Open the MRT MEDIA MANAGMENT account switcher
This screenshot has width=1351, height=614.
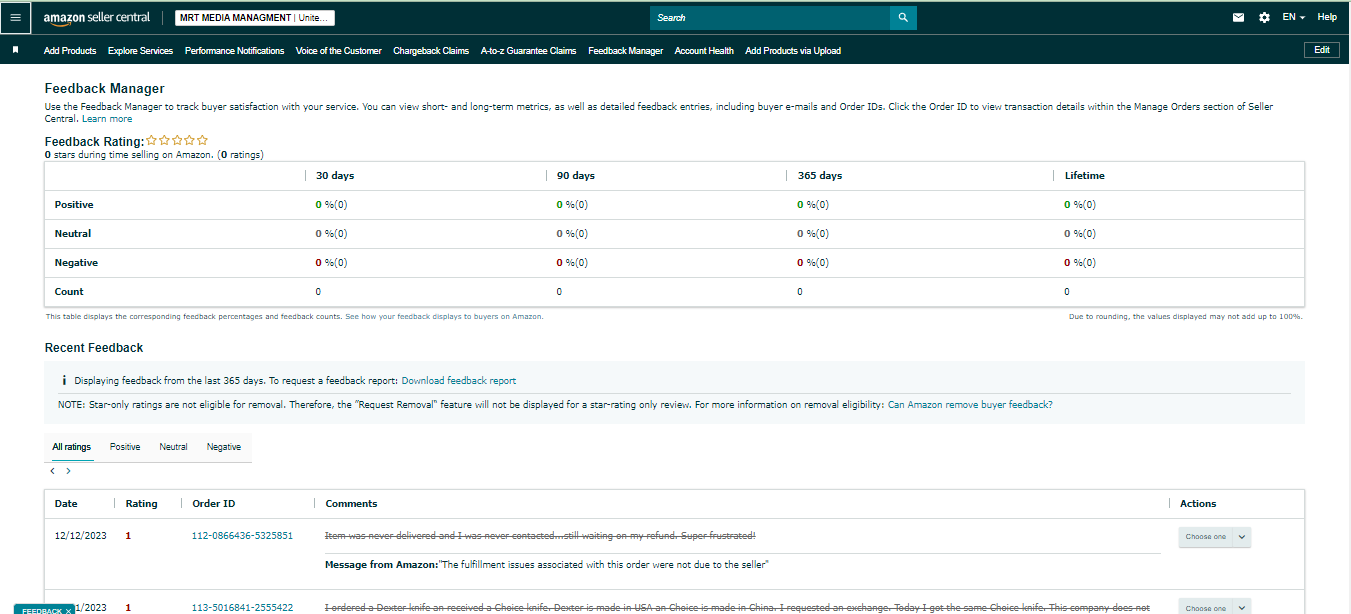[x=255, y=18]
